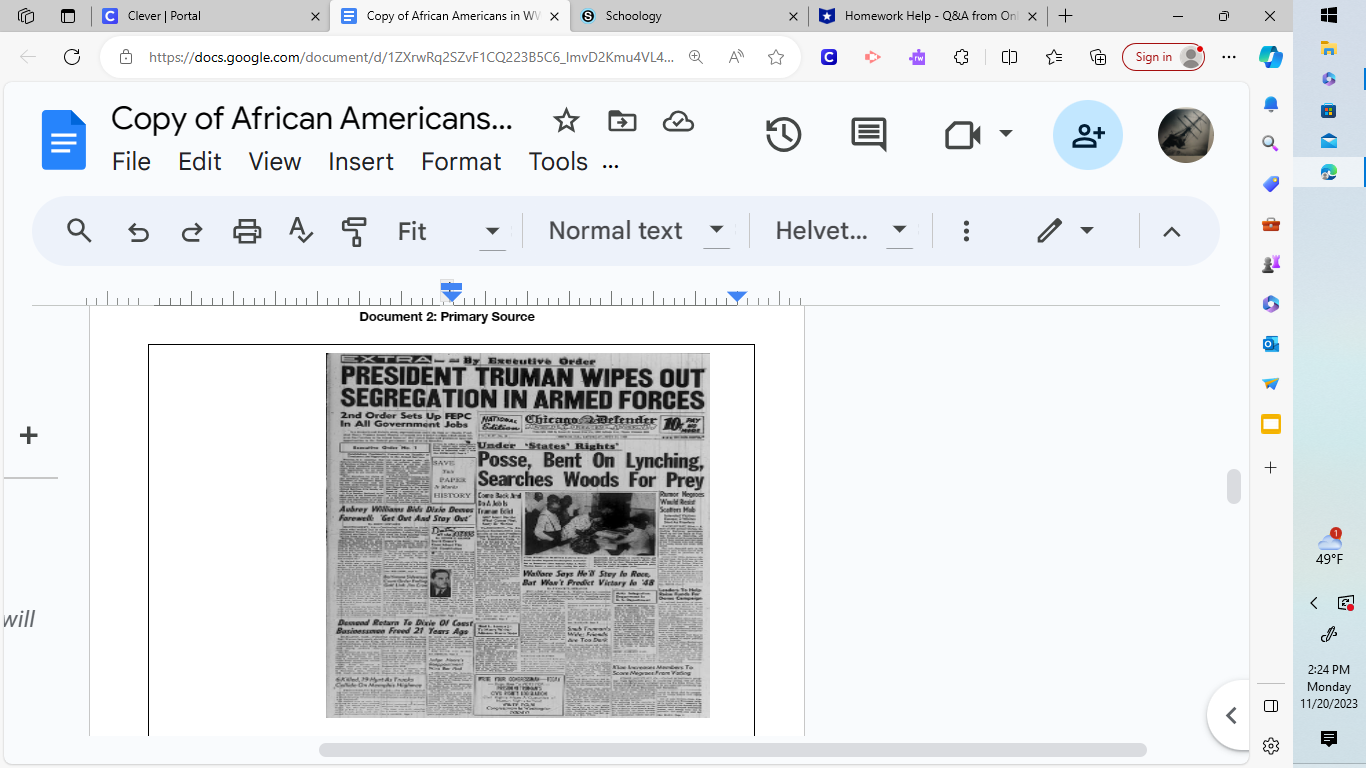
Task: Open the meeting camera dropdown arrow
Action: pos(1006,134)
